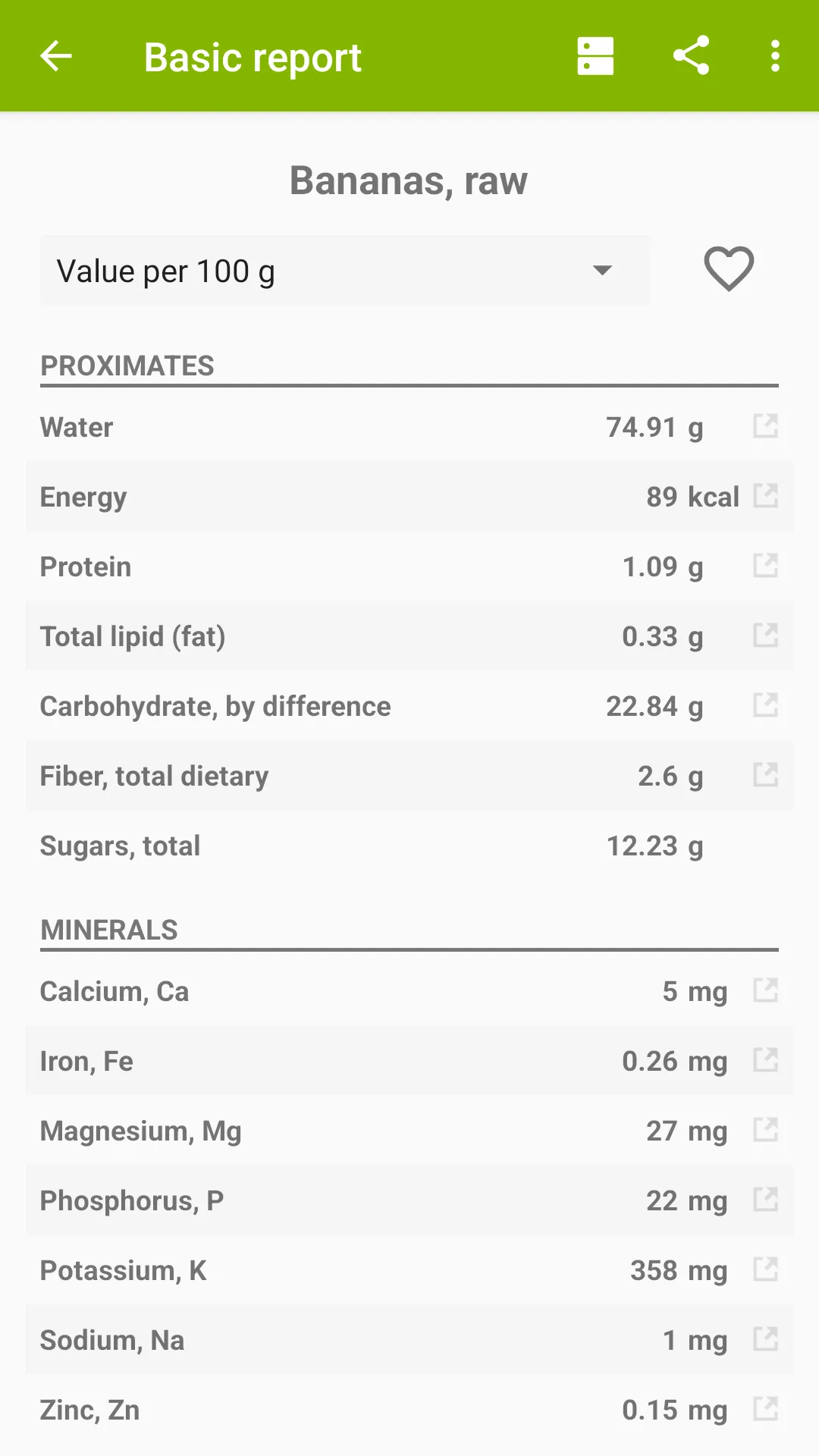Screen dimensions: 819x1456
Task: Open the three-dot overflow menu
Action: [774, 56]
